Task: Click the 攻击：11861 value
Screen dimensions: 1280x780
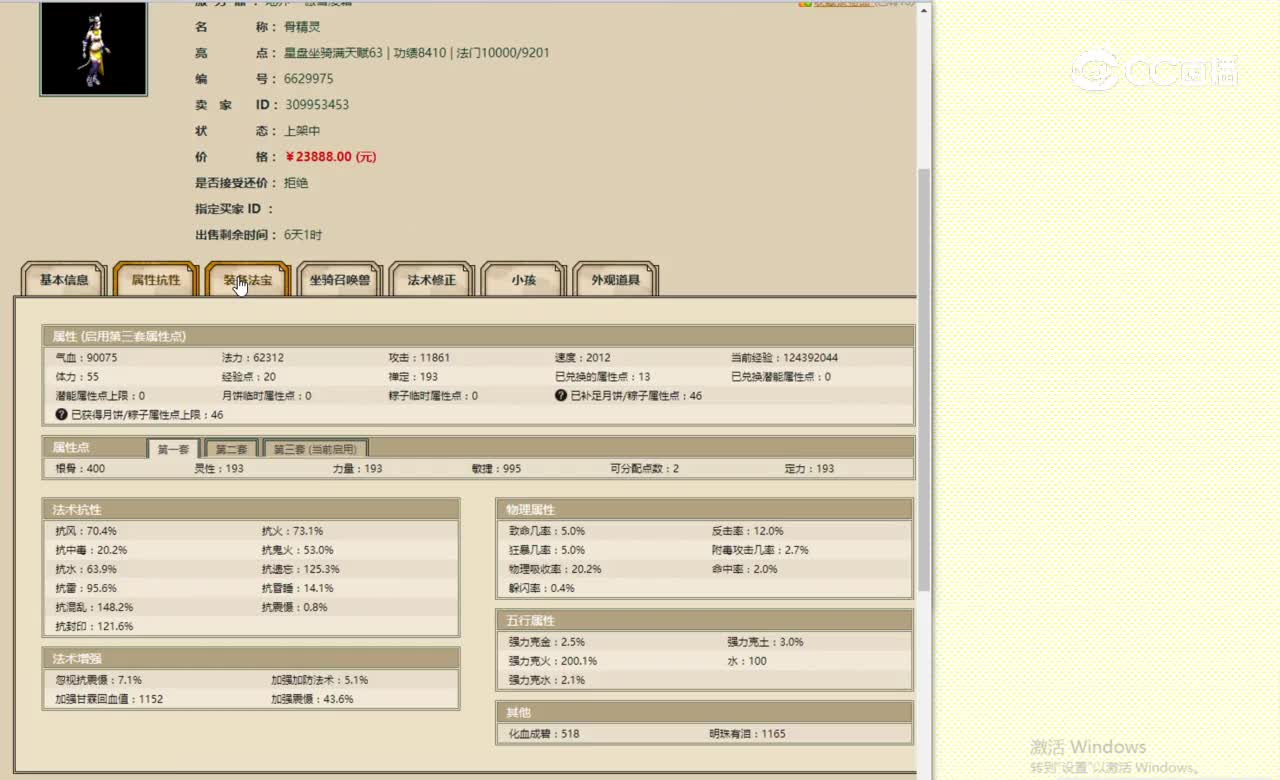Action: coord(420,358)
